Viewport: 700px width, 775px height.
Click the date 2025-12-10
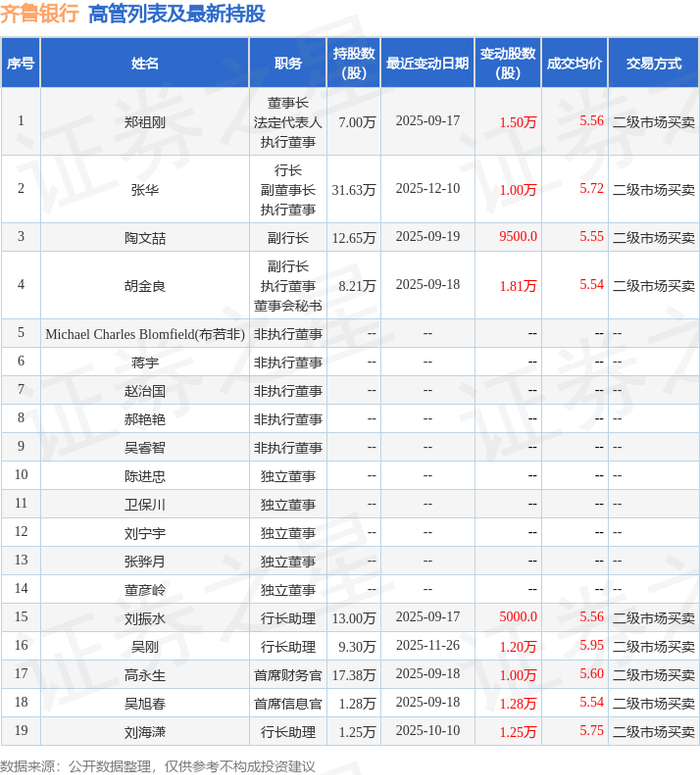coord(428,188)
